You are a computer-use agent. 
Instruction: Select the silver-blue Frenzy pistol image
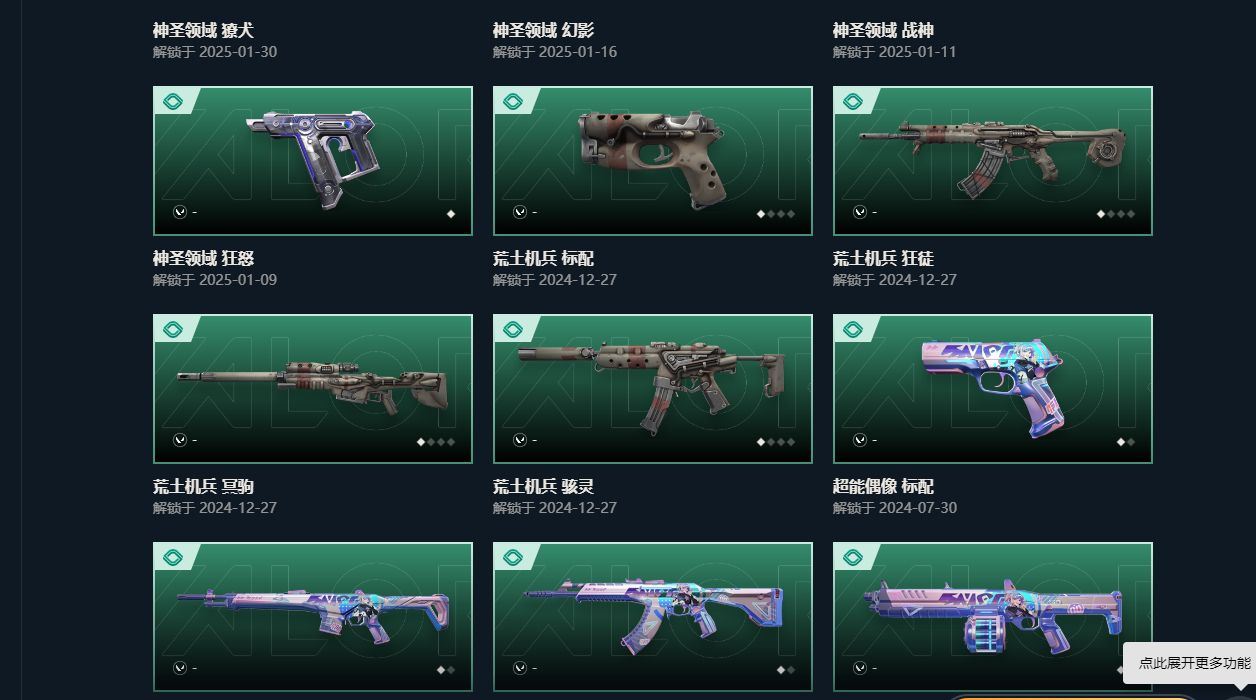tap(314, 160)
